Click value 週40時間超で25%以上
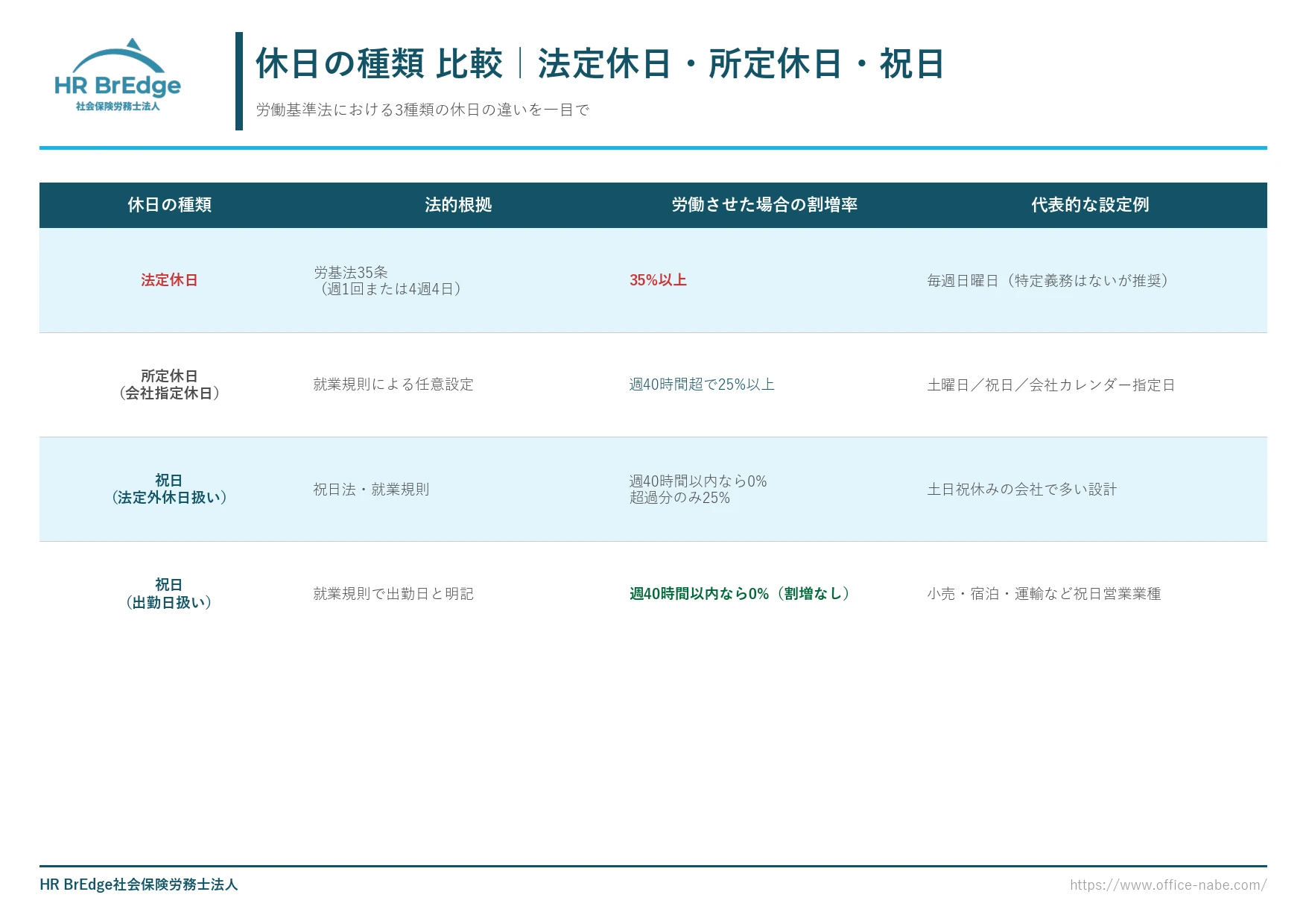Screen dimensions: 1306x924 702,385
